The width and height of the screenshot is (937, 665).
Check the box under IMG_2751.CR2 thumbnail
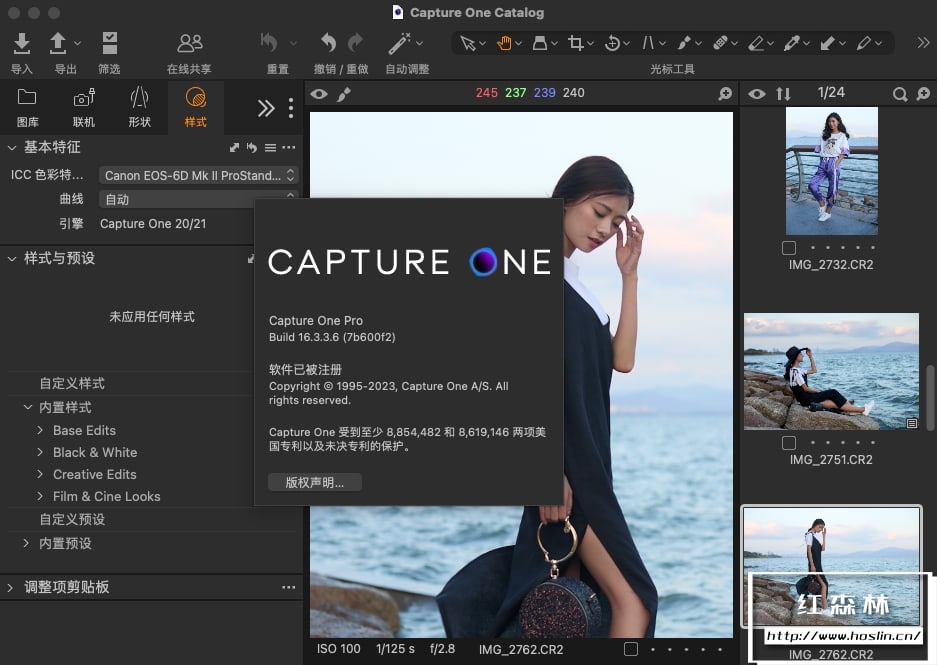point(789,442)
